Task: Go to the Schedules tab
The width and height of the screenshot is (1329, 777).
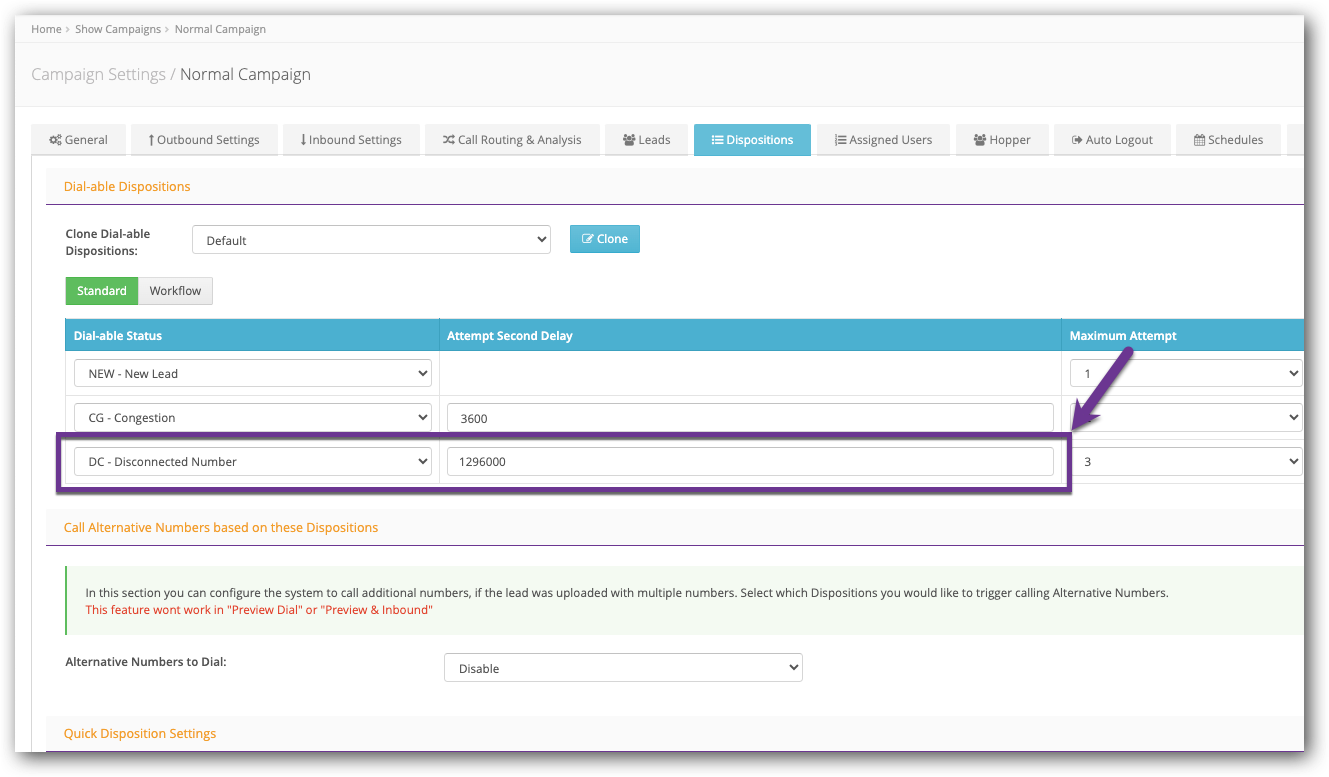Action: tap(1229, 140)
